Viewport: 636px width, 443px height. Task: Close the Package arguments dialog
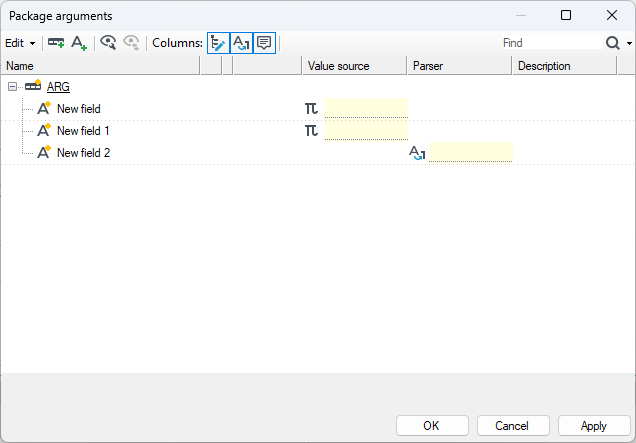click(612, 15)
